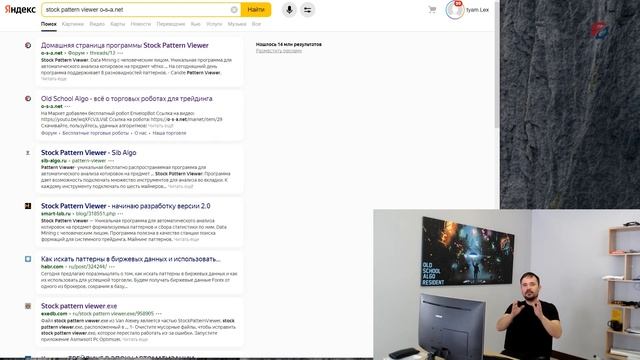Open the user profile avatar
This screenshot has width=640, height=360.
coord(454,10)
